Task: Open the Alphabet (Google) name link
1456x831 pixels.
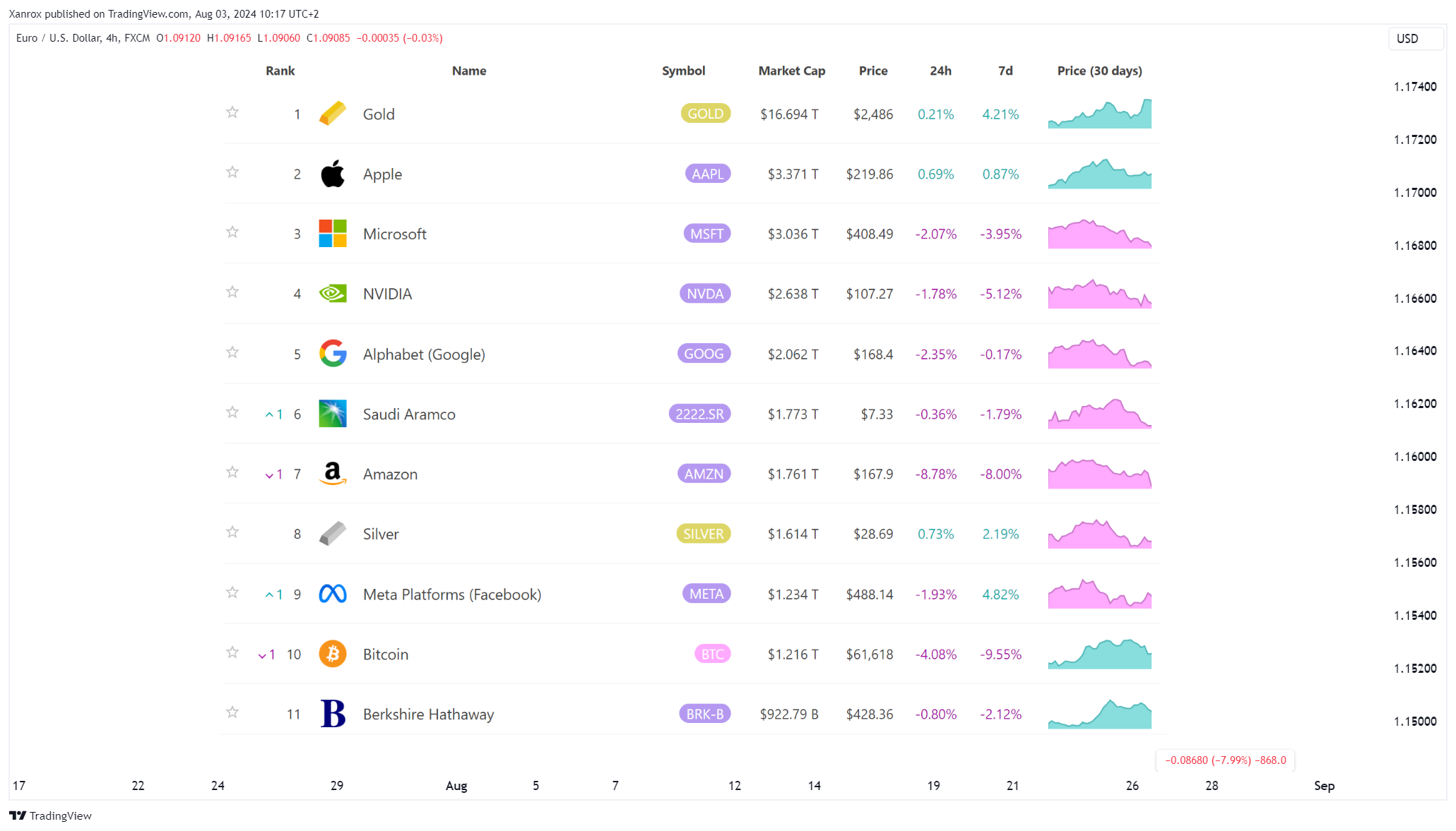Action: (x=424, y=354)
